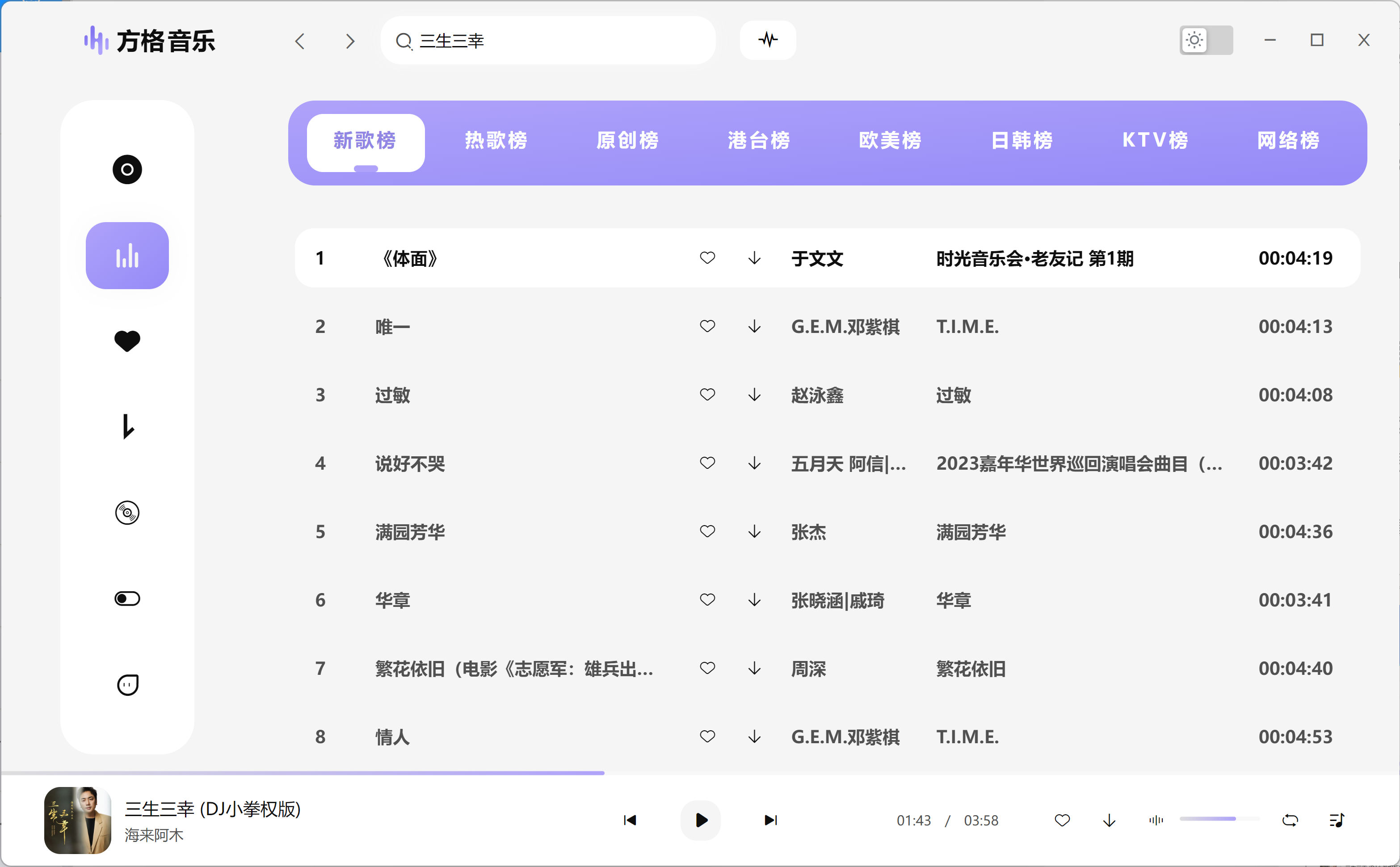Toggle the light/dark theme switch

pos(1206,40)
